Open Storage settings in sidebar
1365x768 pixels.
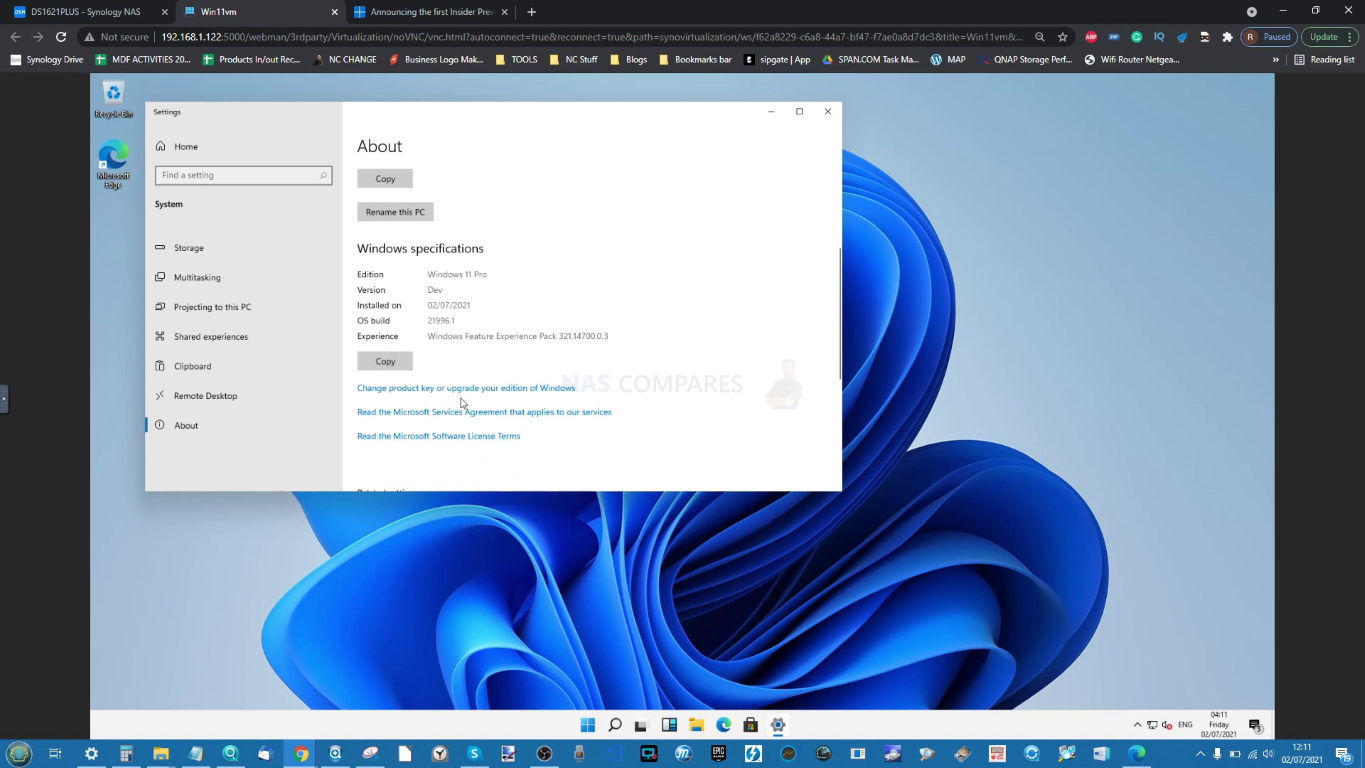[x=189, y=248]
